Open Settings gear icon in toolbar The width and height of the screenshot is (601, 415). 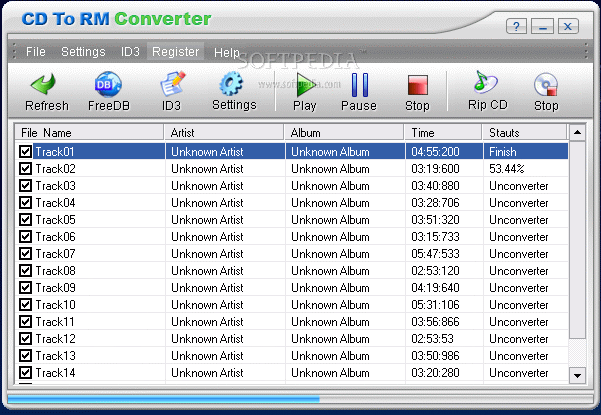[231, 84]
